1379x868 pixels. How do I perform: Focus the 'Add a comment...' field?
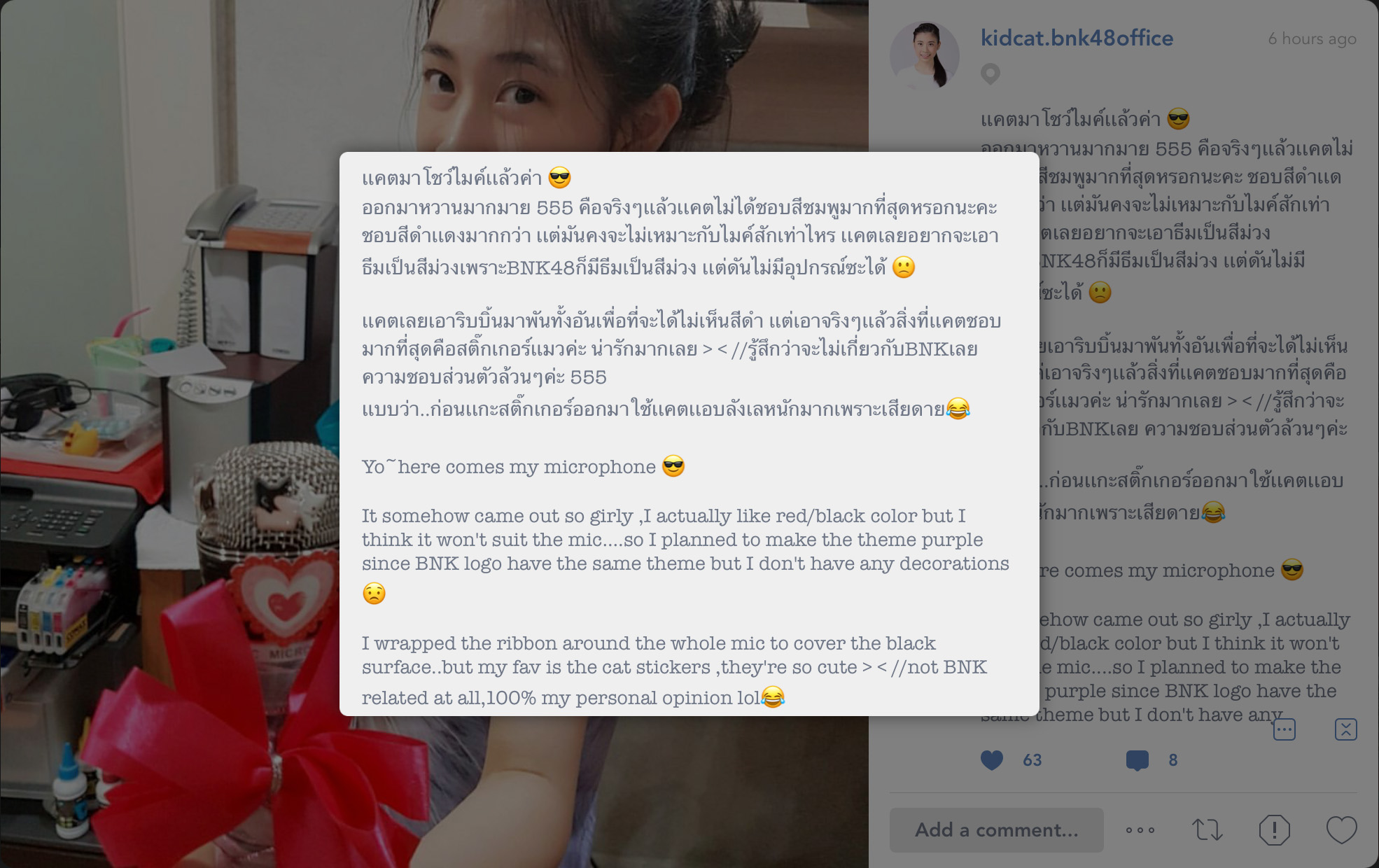[996, 830]
